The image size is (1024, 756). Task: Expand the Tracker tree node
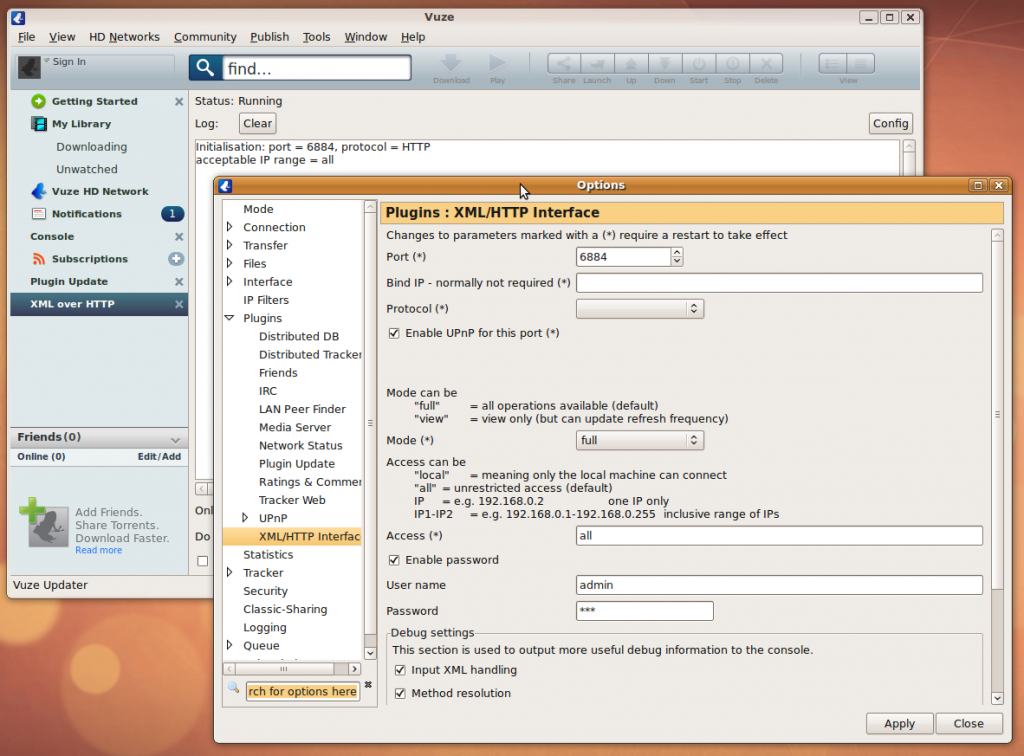pos(229,573)
